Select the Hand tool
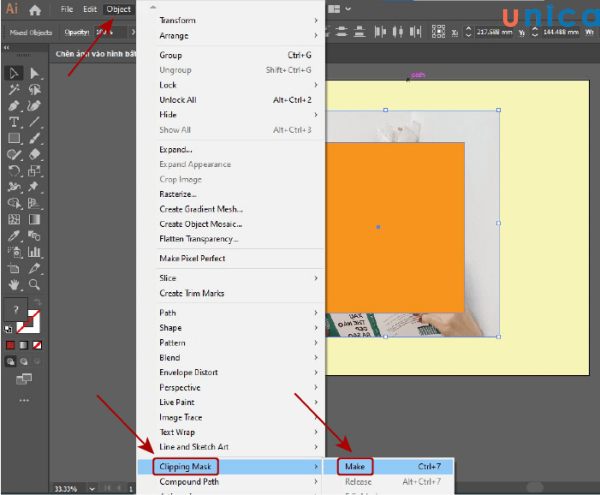 pos(14,285)
